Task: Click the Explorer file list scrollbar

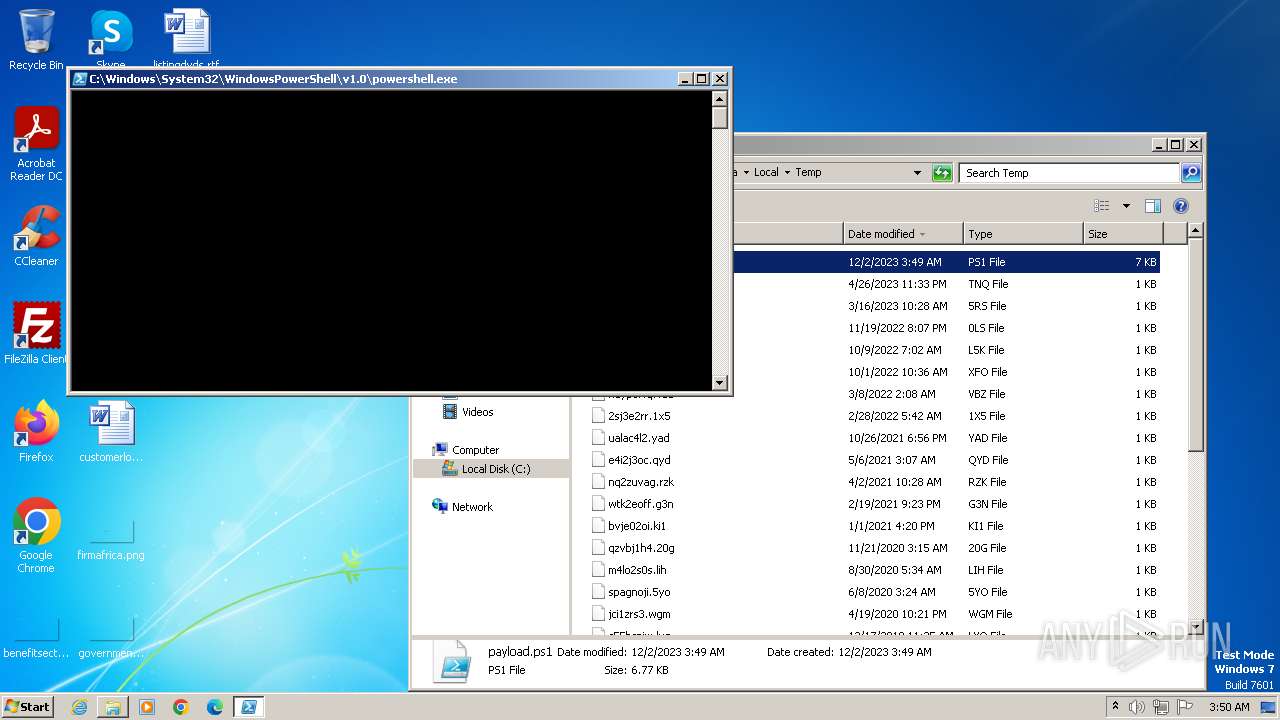Action: click(x=1196, y=346)
